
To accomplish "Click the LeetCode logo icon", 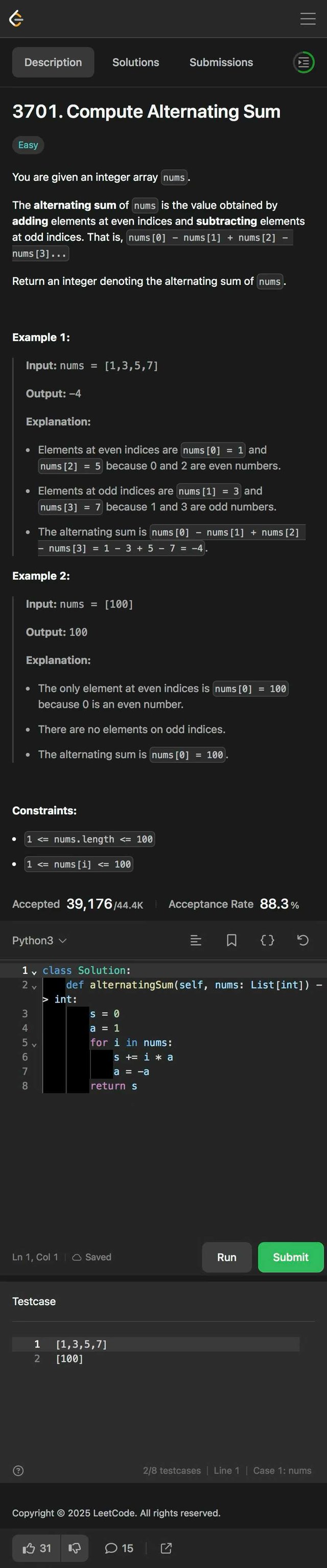I will coord(16,19).
